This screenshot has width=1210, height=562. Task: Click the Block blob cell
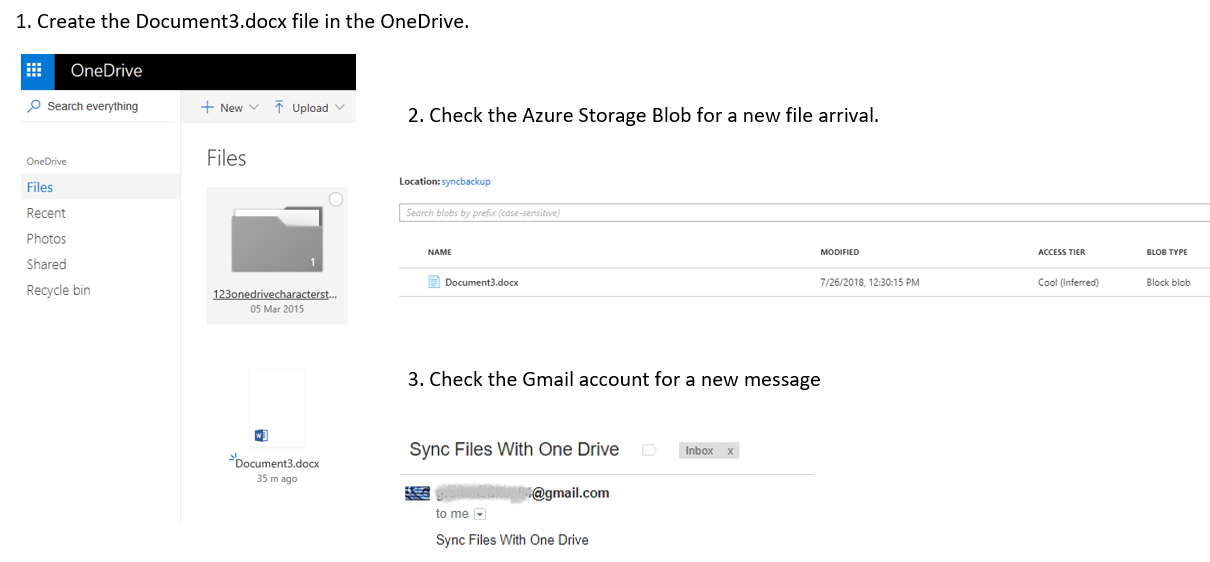1168,282
